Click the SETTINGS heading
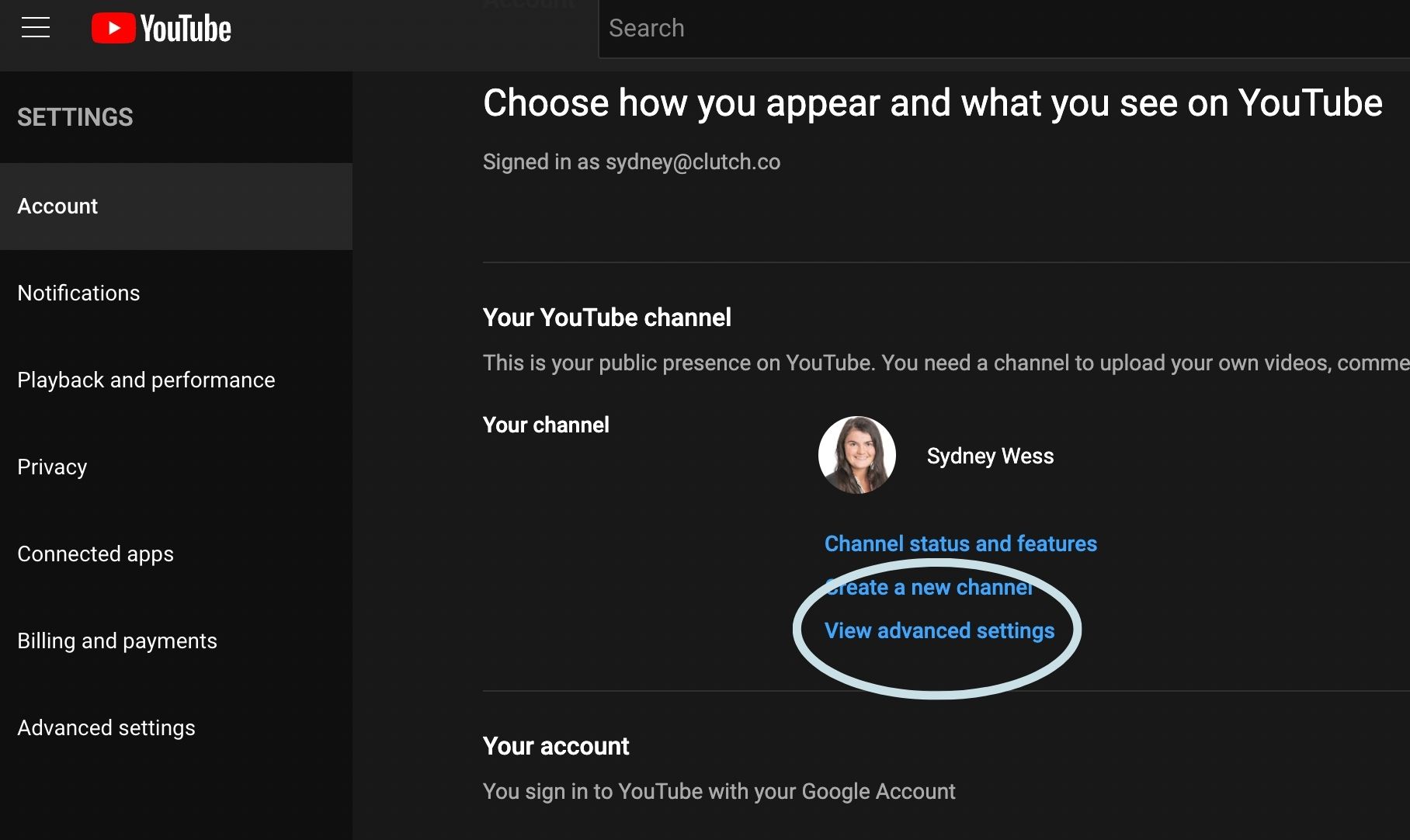The width and height of the screenshot is (1410, 840). click(x=75, y=116)
